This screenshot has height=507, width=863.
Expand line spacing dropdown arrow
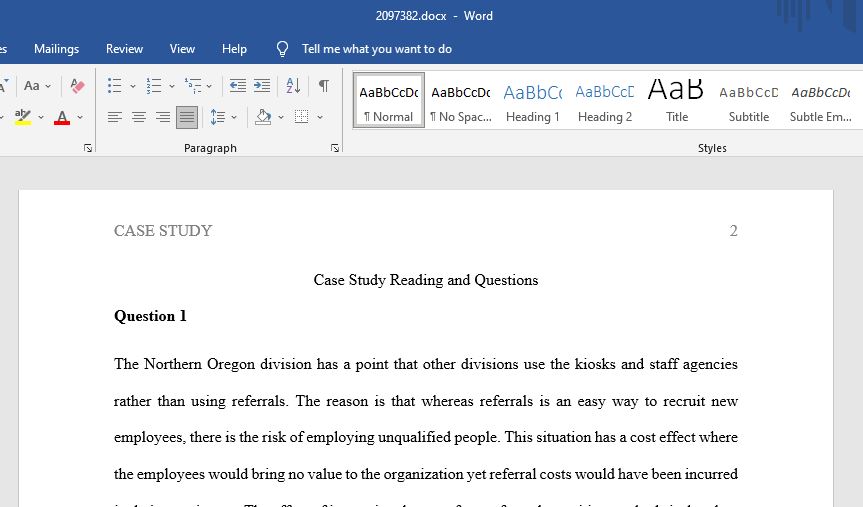click(x=234, y=117)
